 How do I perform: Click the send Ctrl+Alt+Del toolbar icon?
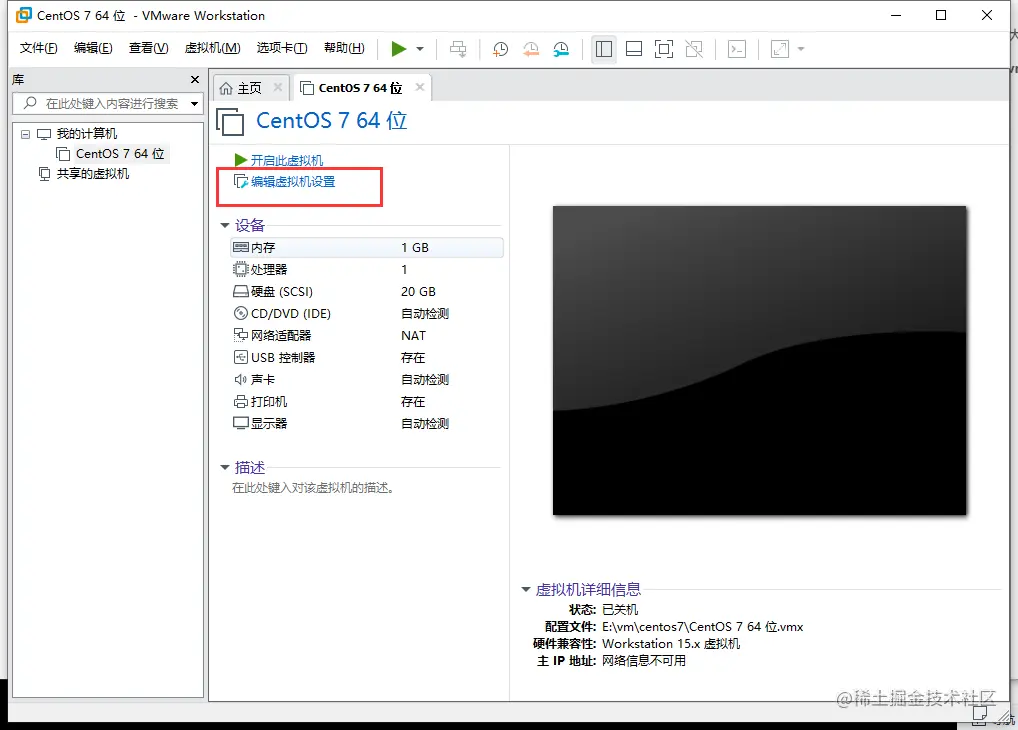pyautogui.click(x=458, y=49)
